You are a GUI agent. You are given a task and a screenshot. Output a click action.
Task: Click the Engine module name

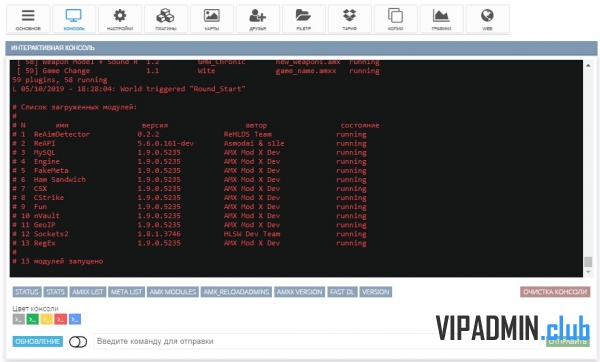click(47, 161)
